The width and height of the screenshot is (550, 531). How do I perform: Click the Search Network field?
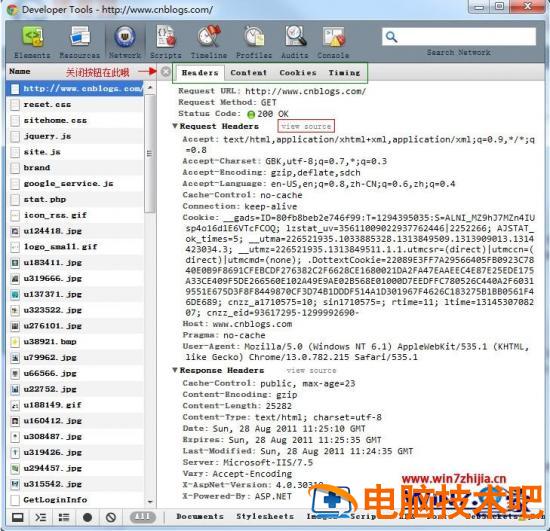coord(459,36)
